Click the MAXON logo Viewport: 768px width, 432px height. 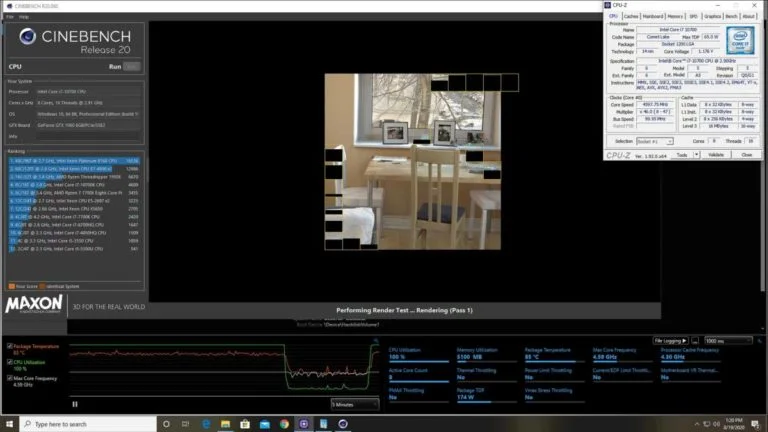pos(34,304)
